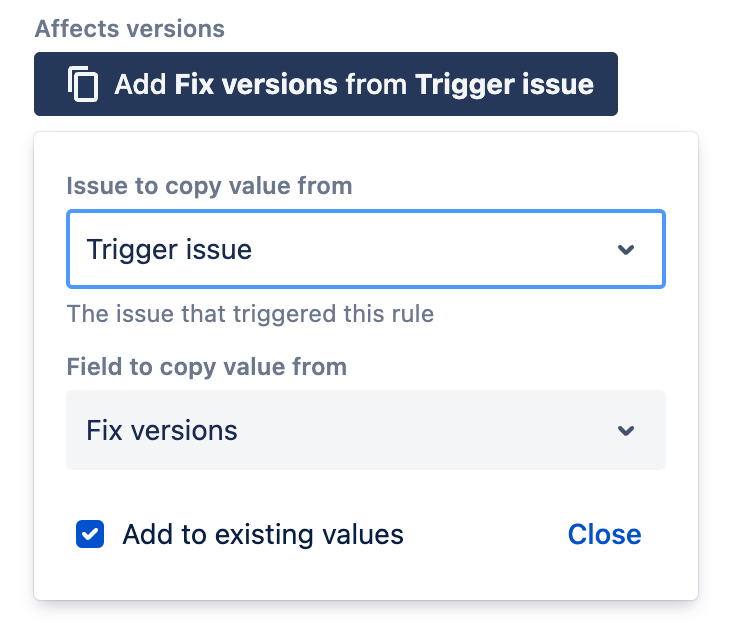Viewport: 732px width, 632px height.
Task: Open the 'Issue to copy value from' dropdown
Action: pos(366,249)
